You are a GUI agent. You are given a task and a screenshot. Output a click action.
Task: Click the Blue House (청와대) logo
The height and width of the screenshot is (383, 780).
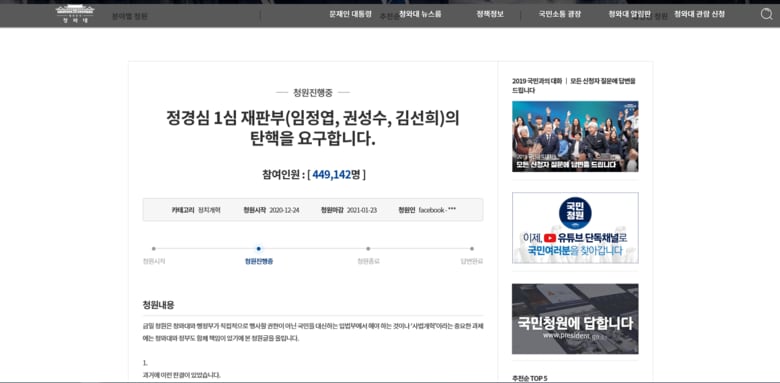(x=75, y=14)
